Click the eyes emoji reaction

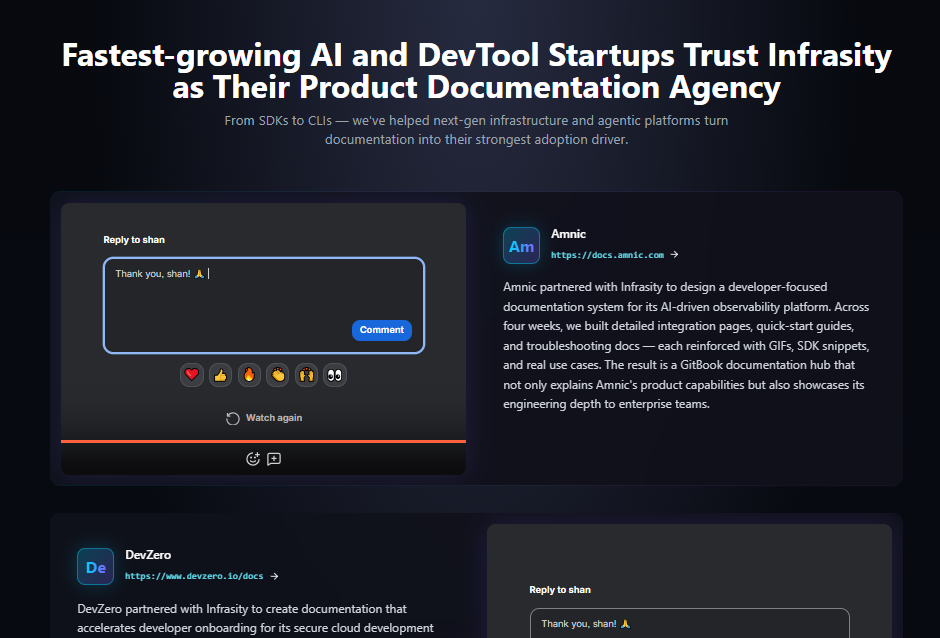[335, 375]
